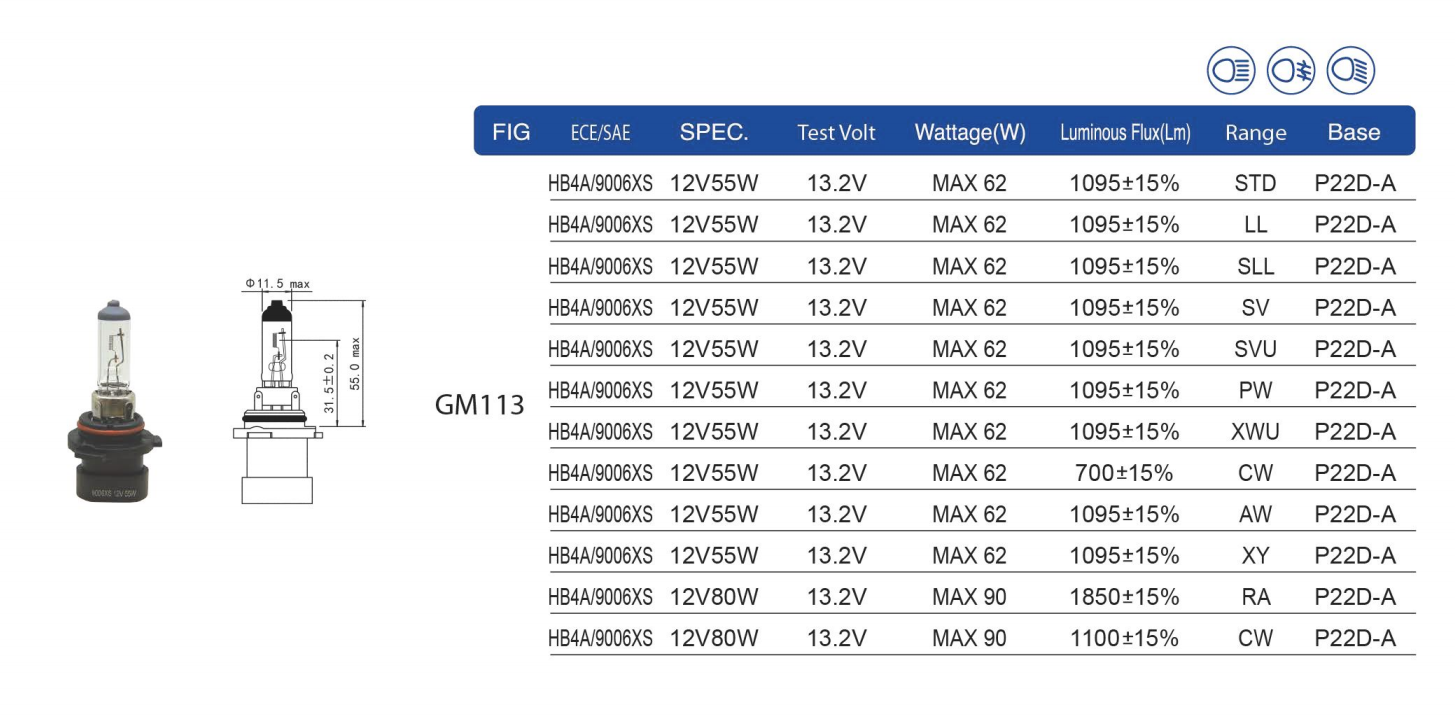The width and height of the screenshot is (1455, 721).
Task: Click the ECE/SAE column header
Action: click(600, 133)
